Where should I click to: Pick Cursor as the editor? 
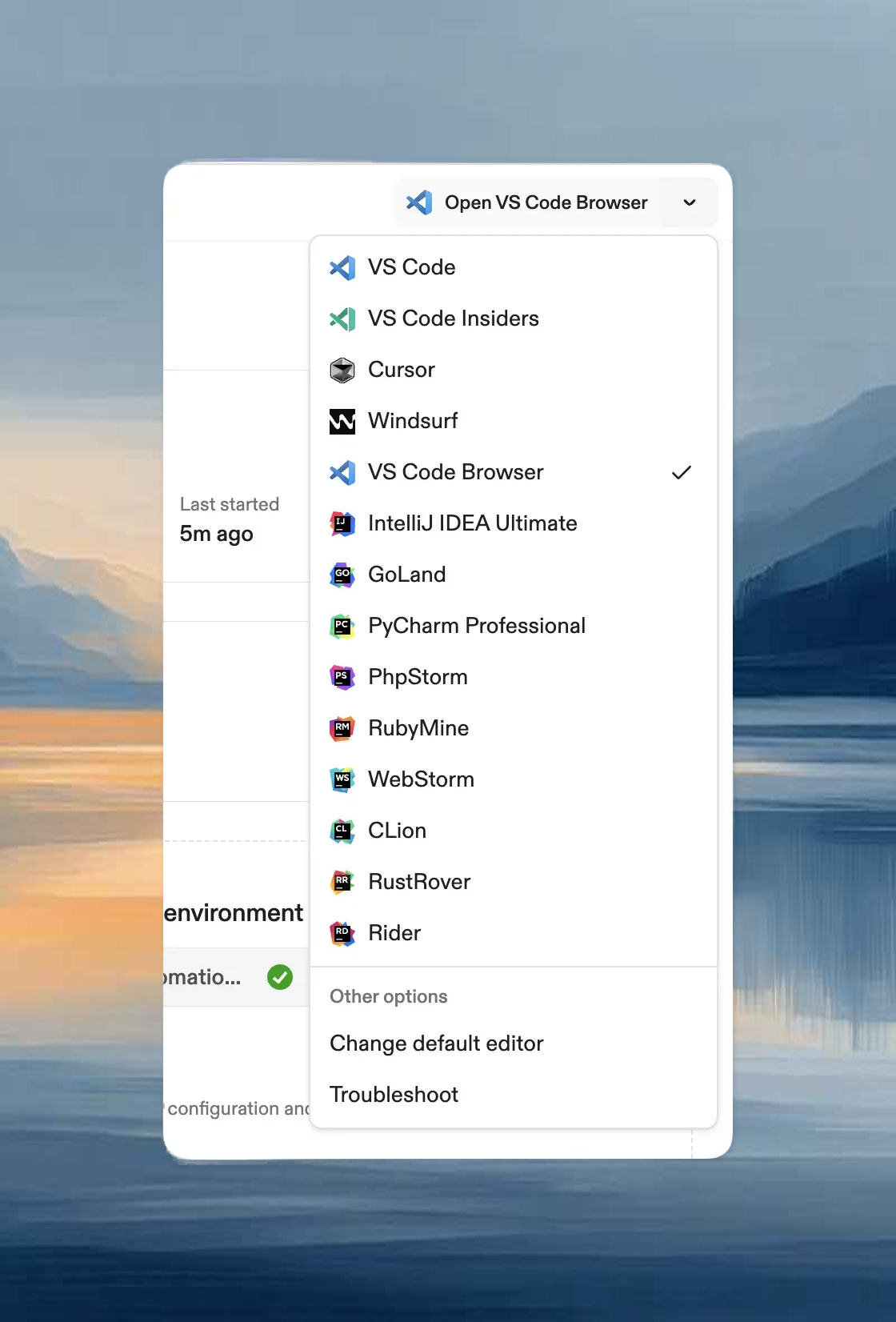[x=514, y=370]
